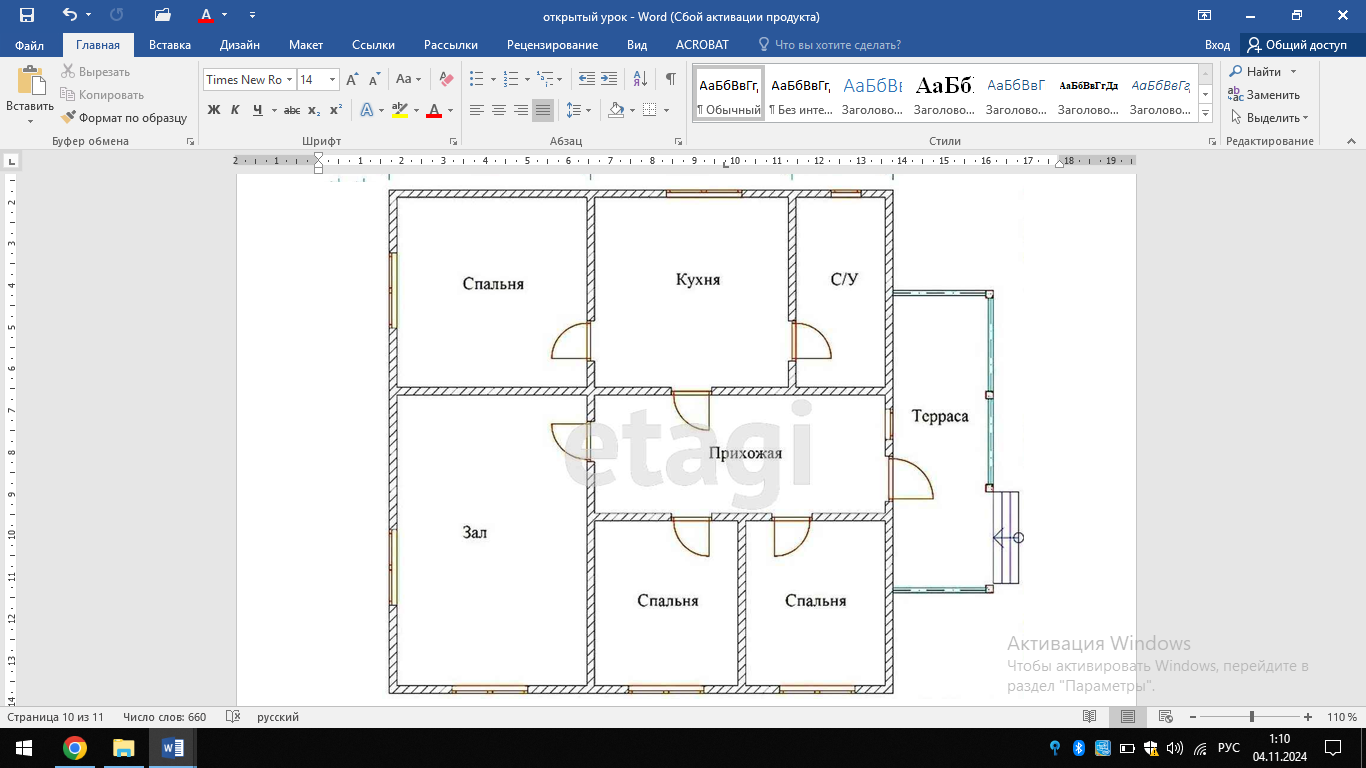
Task: Click the Заменить (Replace) button
Action: (x=1265, y=95)
